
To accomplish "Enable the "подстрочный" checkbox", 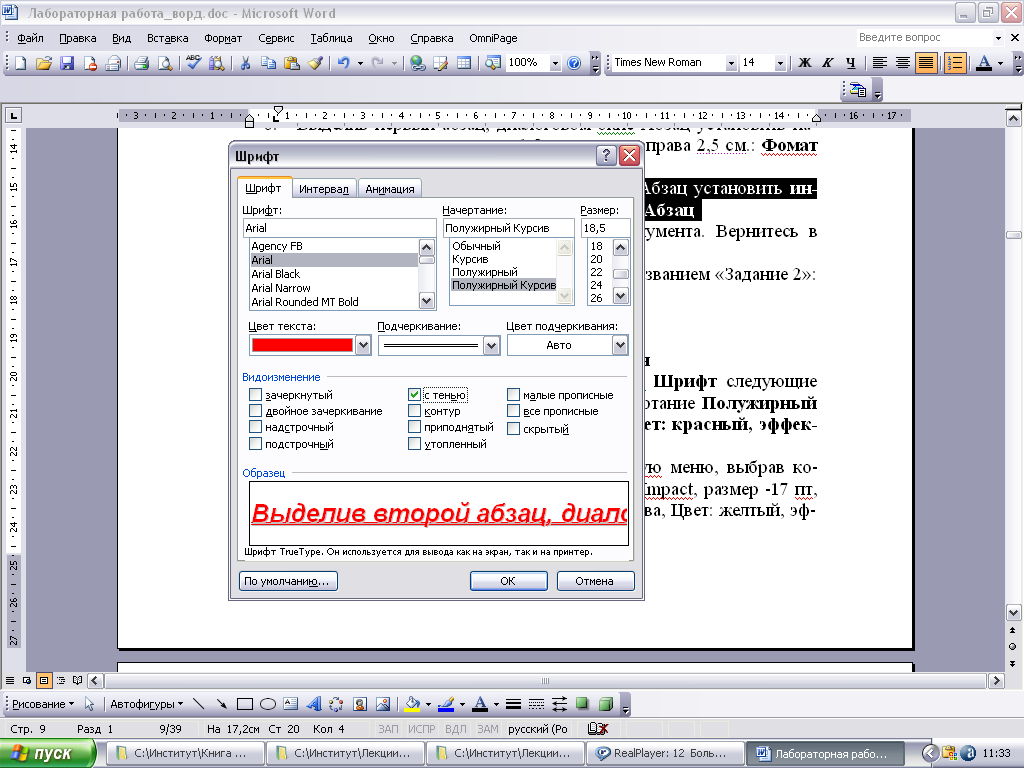I will [x=255, y=444].
